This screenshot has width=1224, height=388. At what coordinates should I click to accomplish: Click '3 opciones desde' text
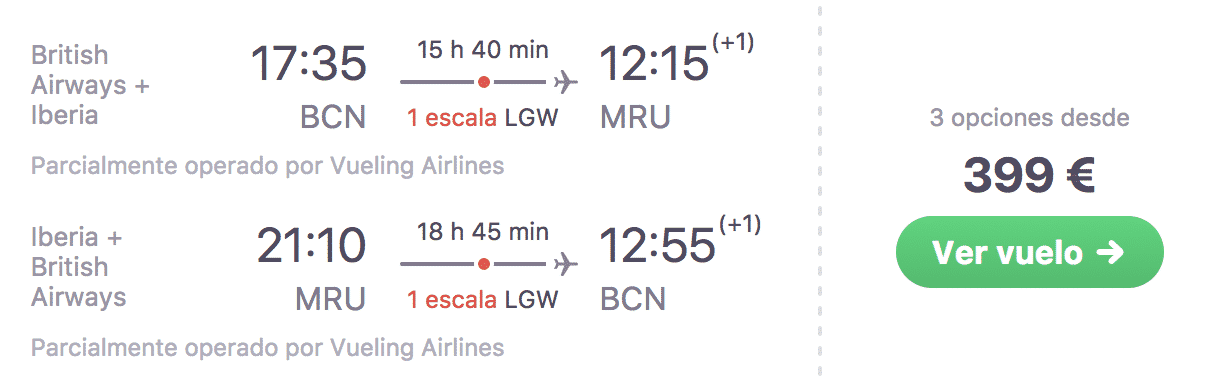pyautogui.click(x=1029, y=118)
